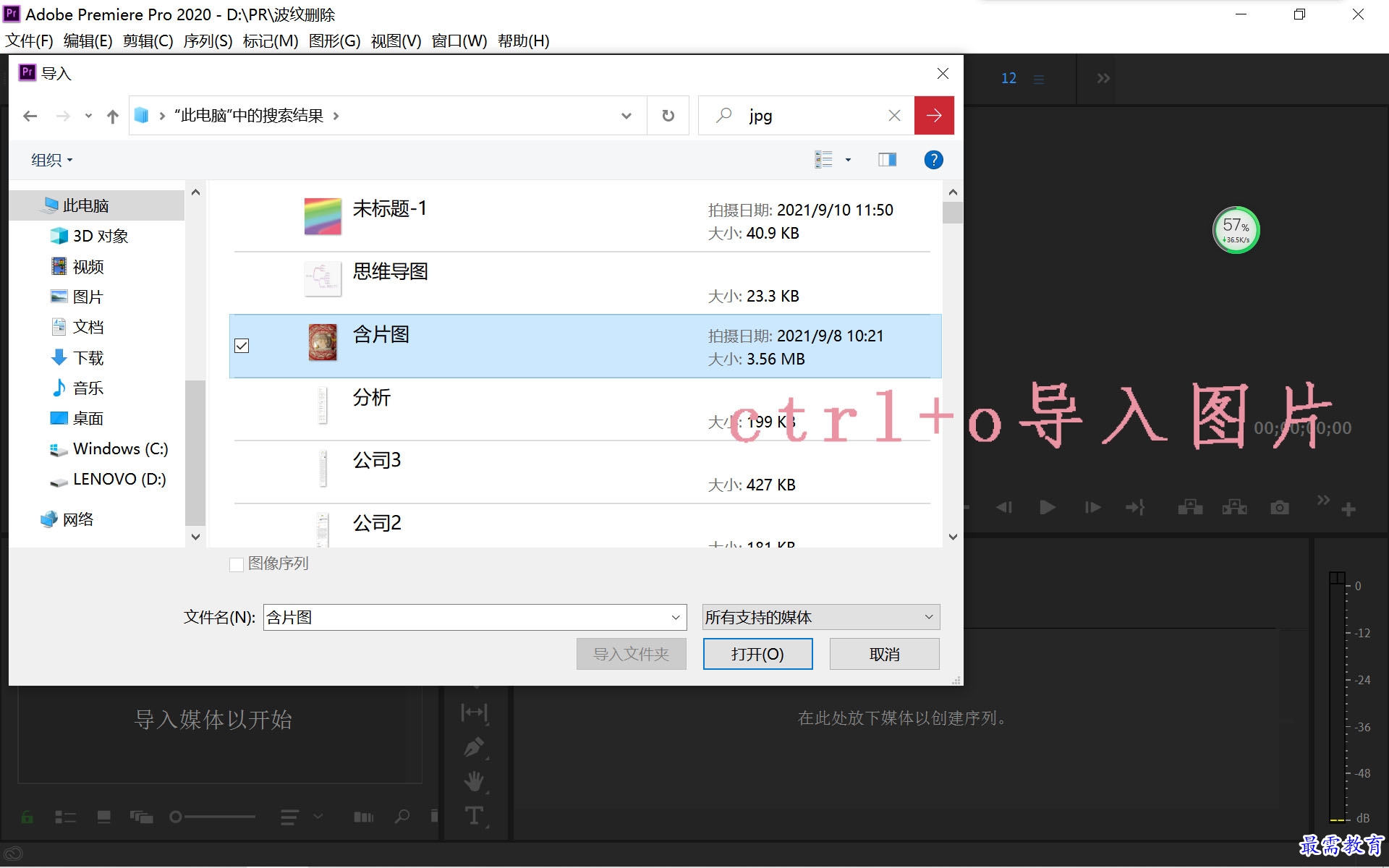This screenshot has width=1389, height=868.
Task: Show more monitor transport buttons
Action: pos(1323,500)
